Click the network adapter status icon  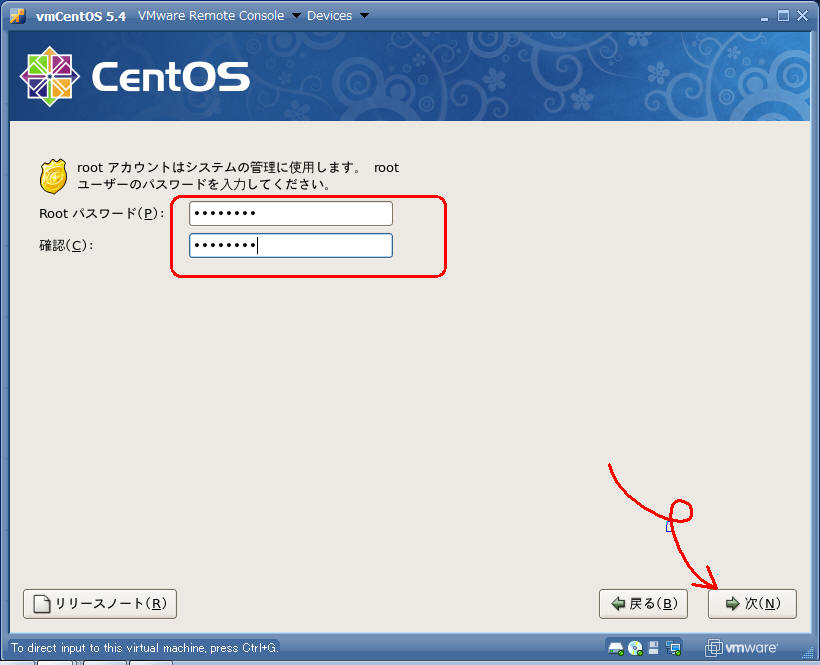672,647
